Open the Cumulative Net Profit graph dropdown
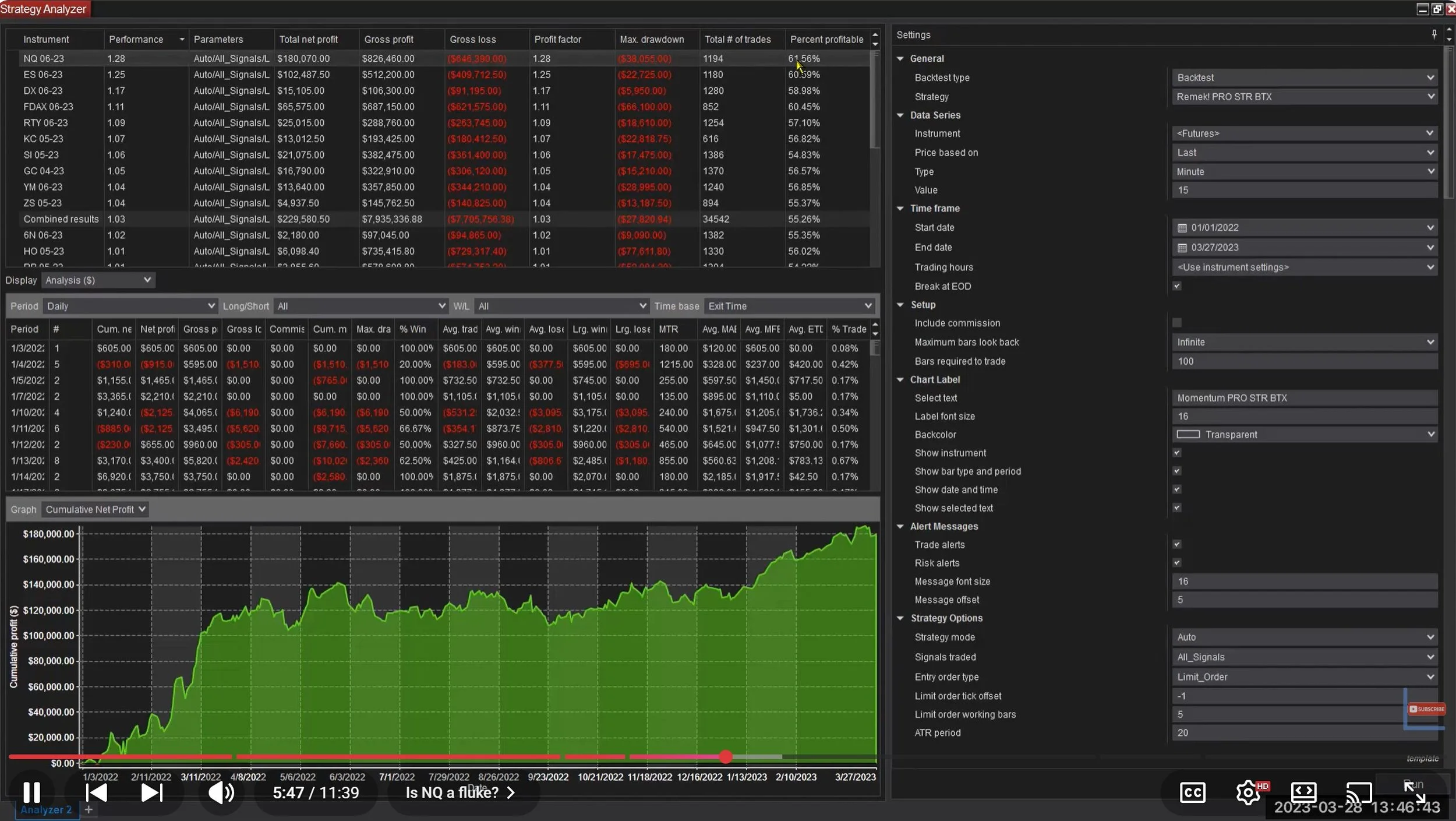 tap(94, 509)
